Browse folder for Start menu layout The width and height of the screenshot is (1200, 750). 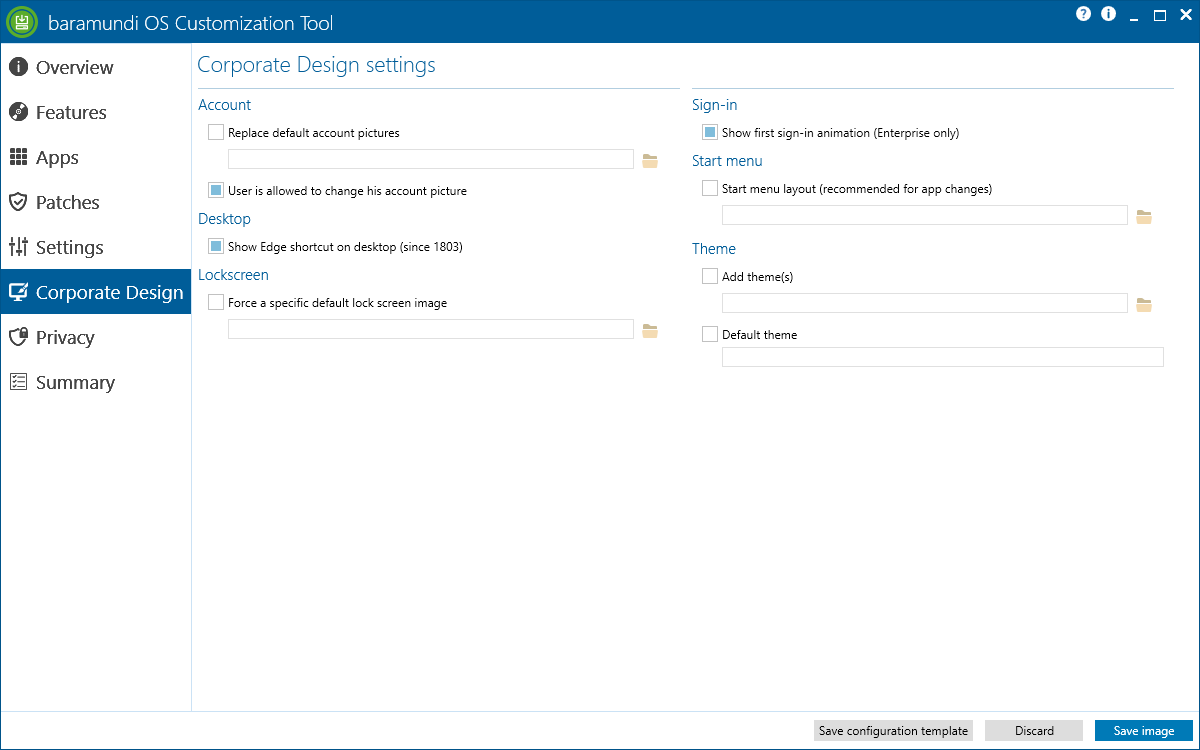(x=1144, y=216)
